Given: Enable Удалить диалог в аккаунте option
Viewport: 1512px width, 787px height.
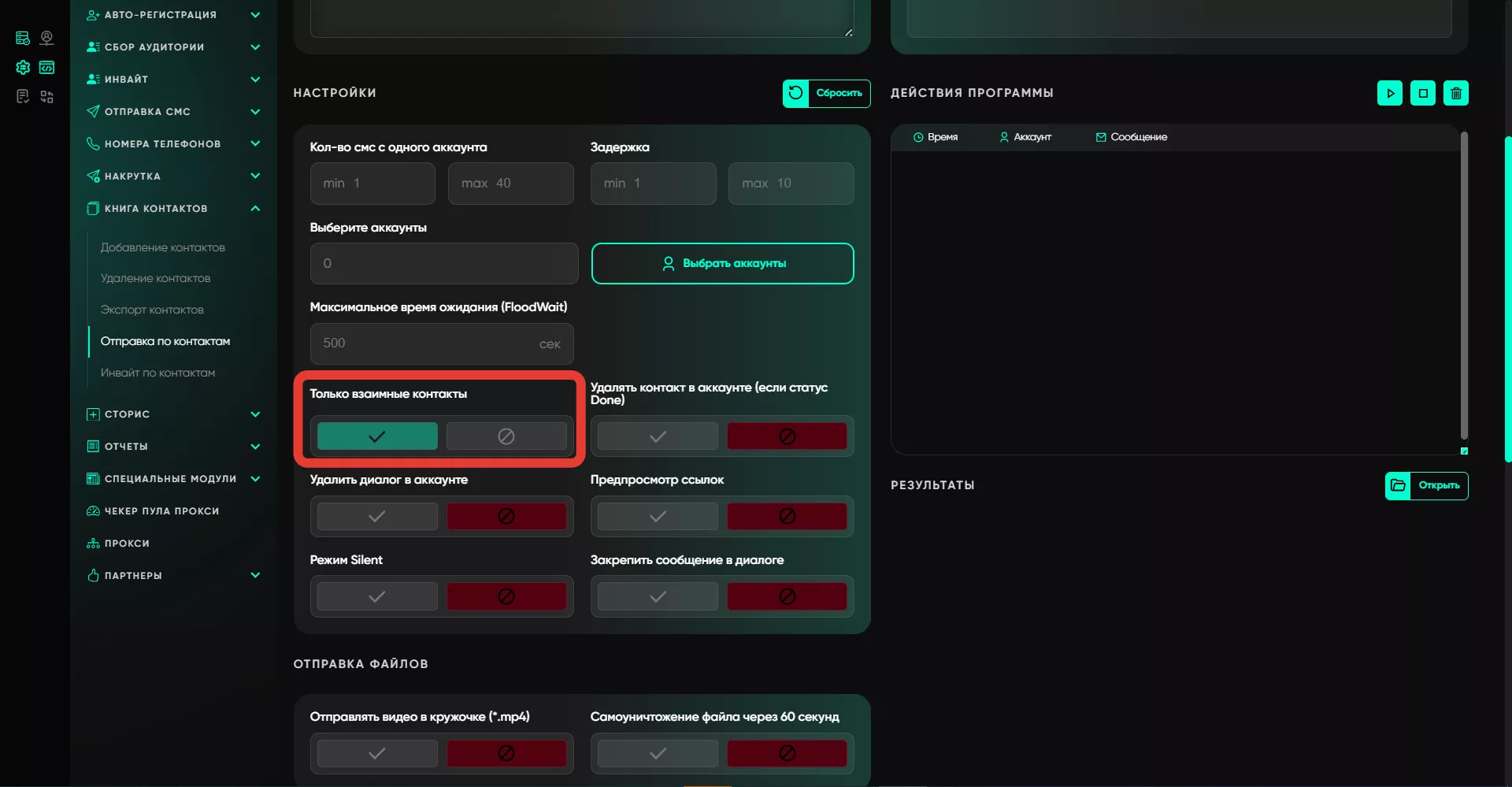Looking at the screenshot, I should (377, 516).
